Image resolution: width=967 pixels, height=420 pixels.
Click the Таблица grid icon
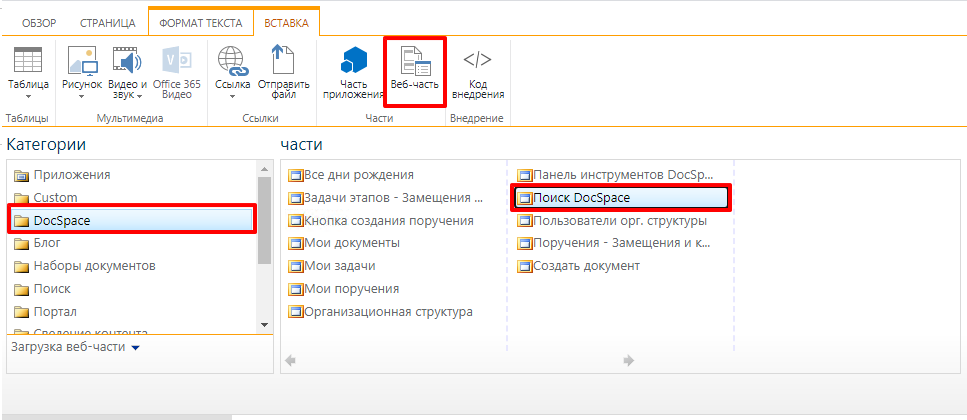point(28,60)
